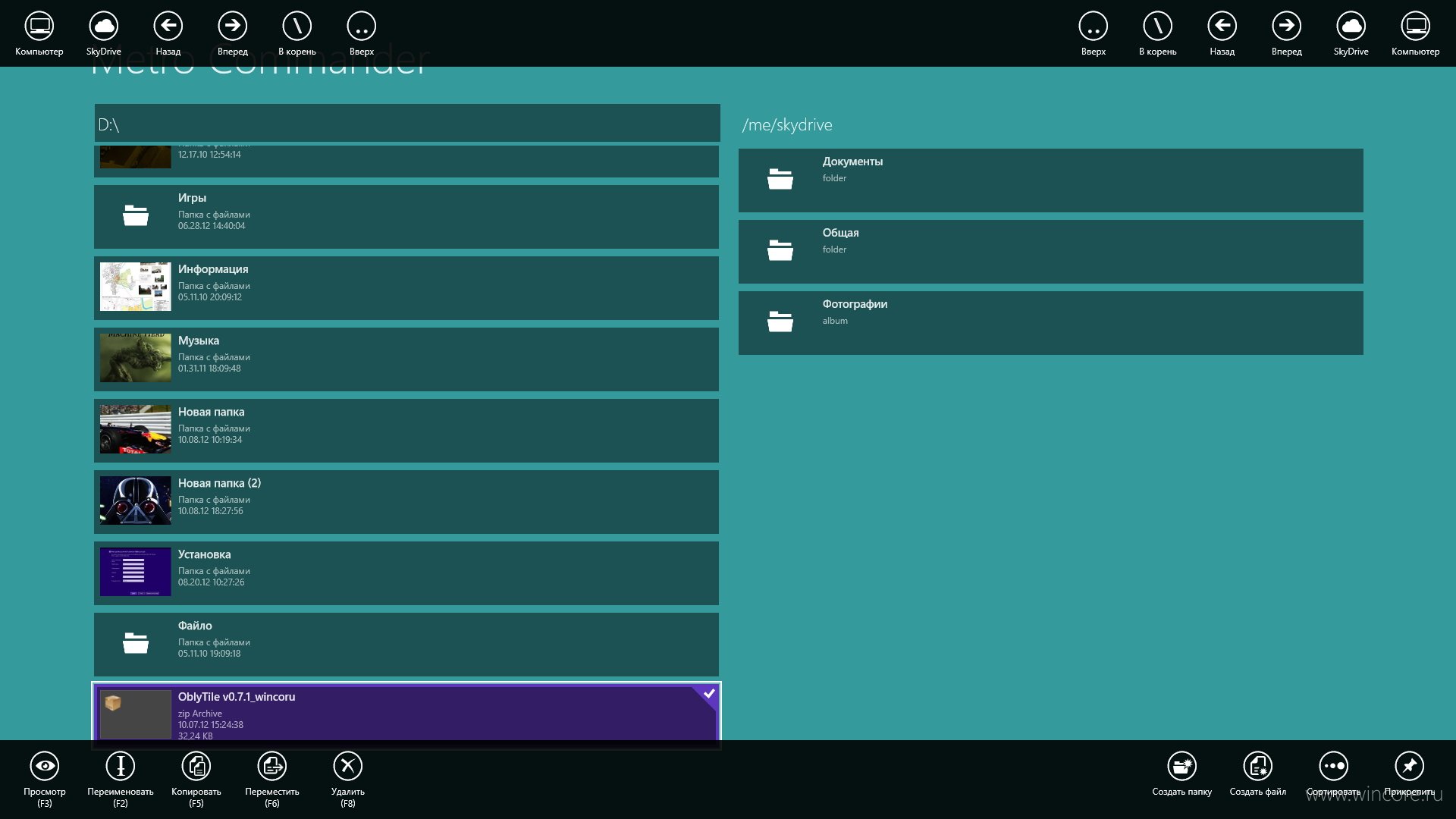The image size is (1456, 819).
Task: Click the Общая folder icon
Action: pos(780,250)
